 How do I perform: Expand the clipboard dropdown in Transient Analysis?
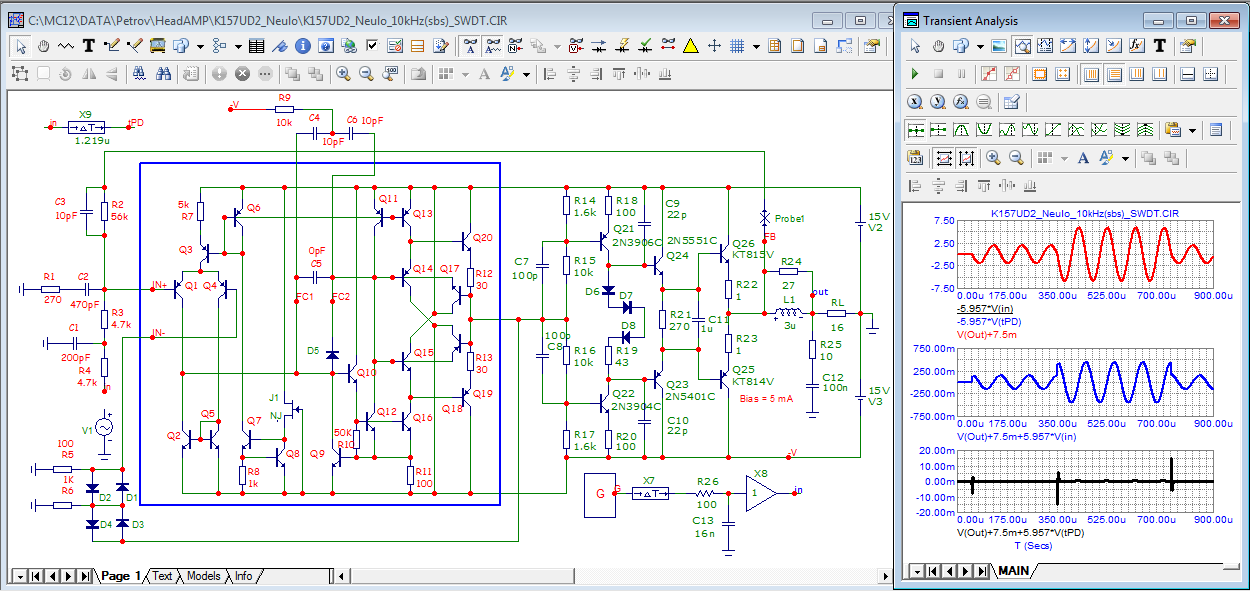click(1192, 130)
